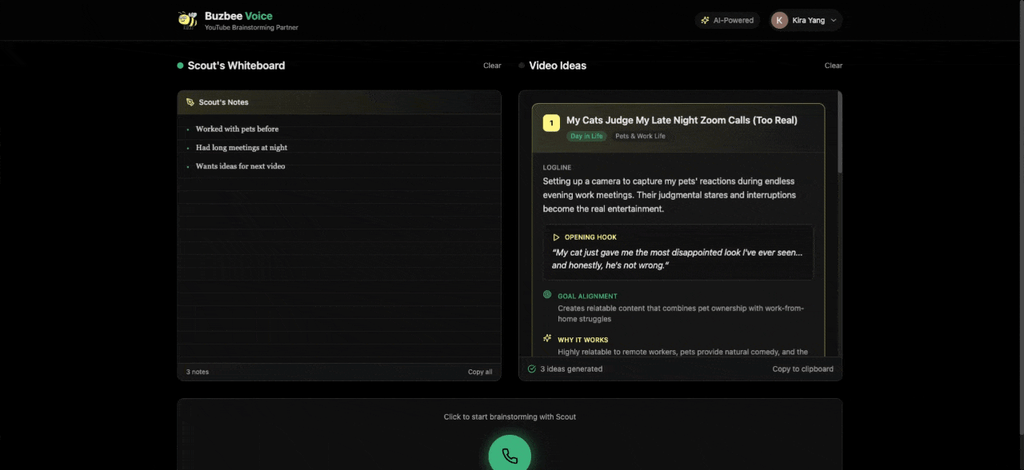Click the Buzbee bee logo icon
The image size is (1024, 470).
(x=187, y=20)
